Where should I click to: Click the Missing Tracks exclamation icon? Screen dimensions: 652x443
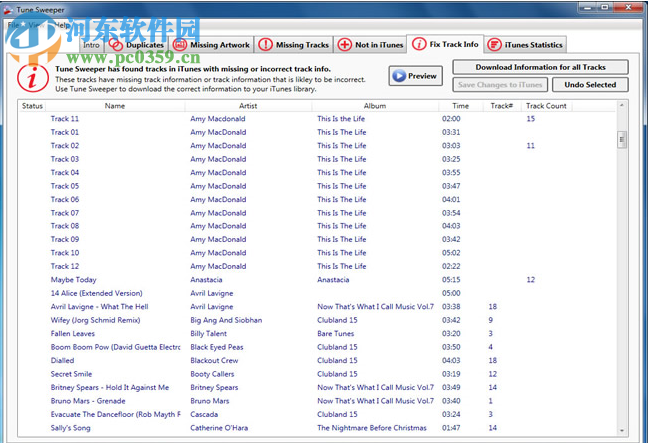[x=265, y=45]
